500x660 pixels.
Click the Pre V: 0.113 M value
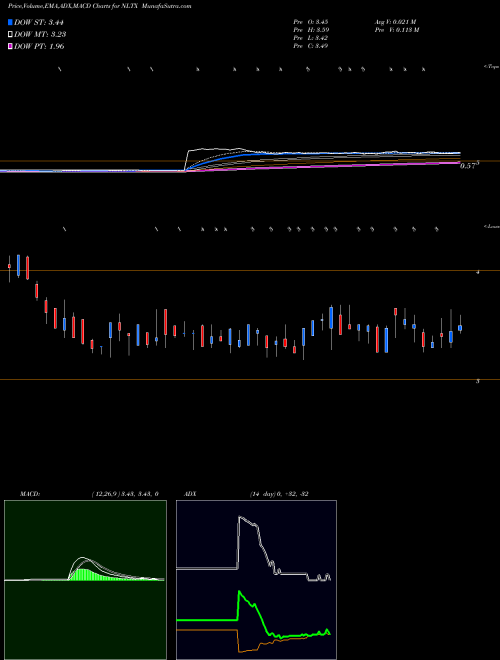click(x=396, y=30)
